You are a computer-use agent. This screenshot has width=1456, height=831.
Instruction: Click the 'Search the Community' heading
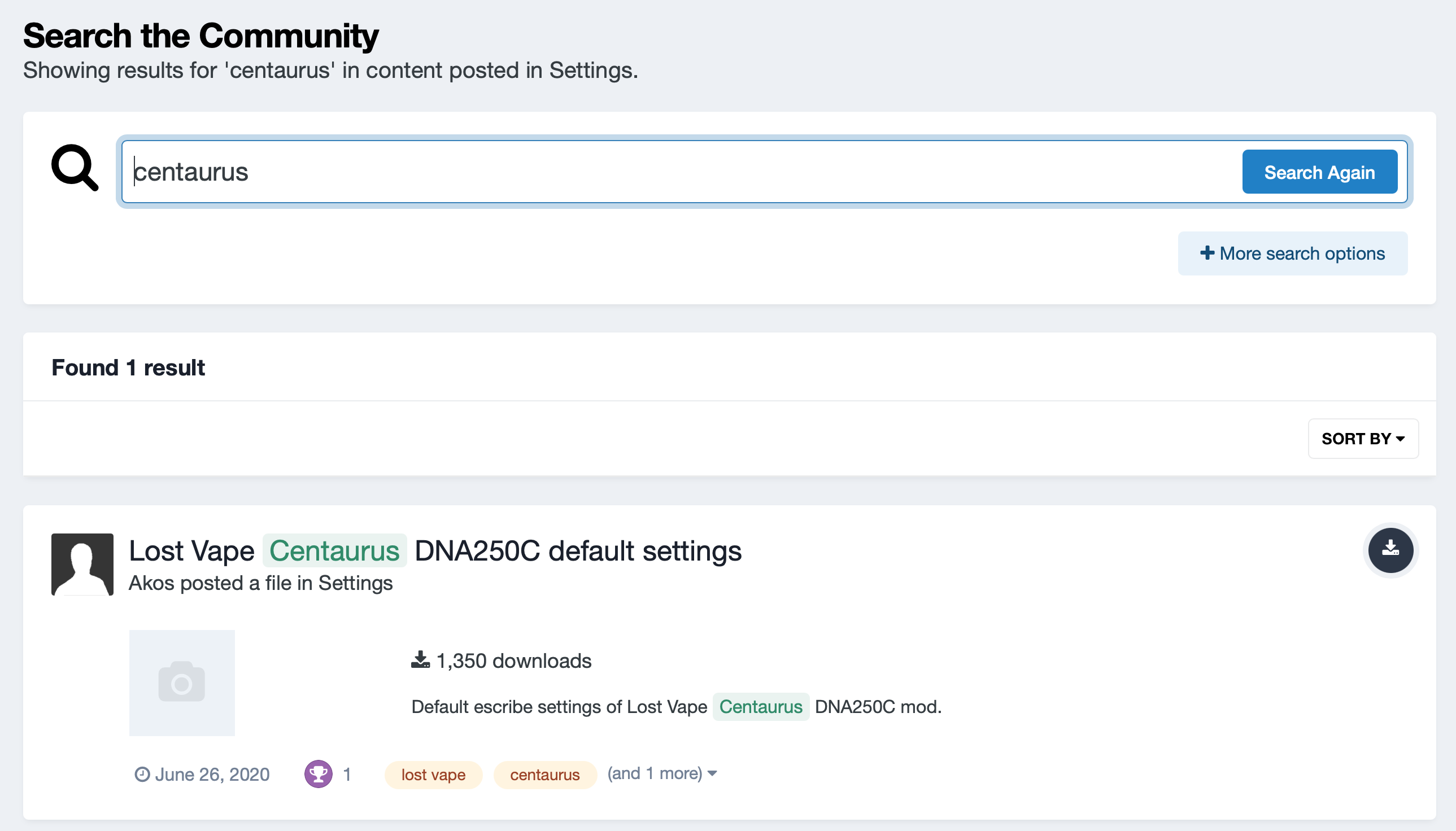pyautogui.click(x=200, y=36)
